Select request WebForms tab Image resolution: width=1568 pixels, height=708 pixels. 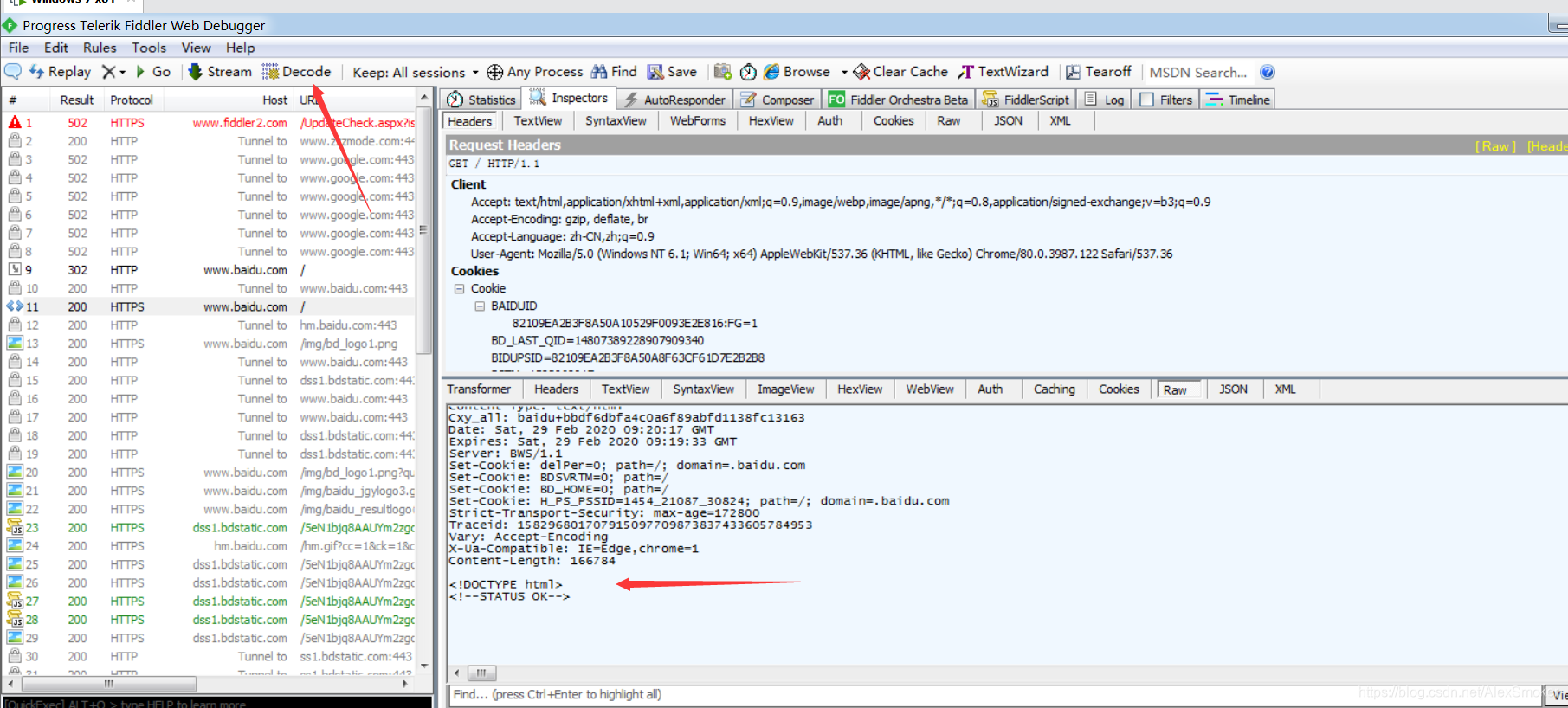point(698,121)
